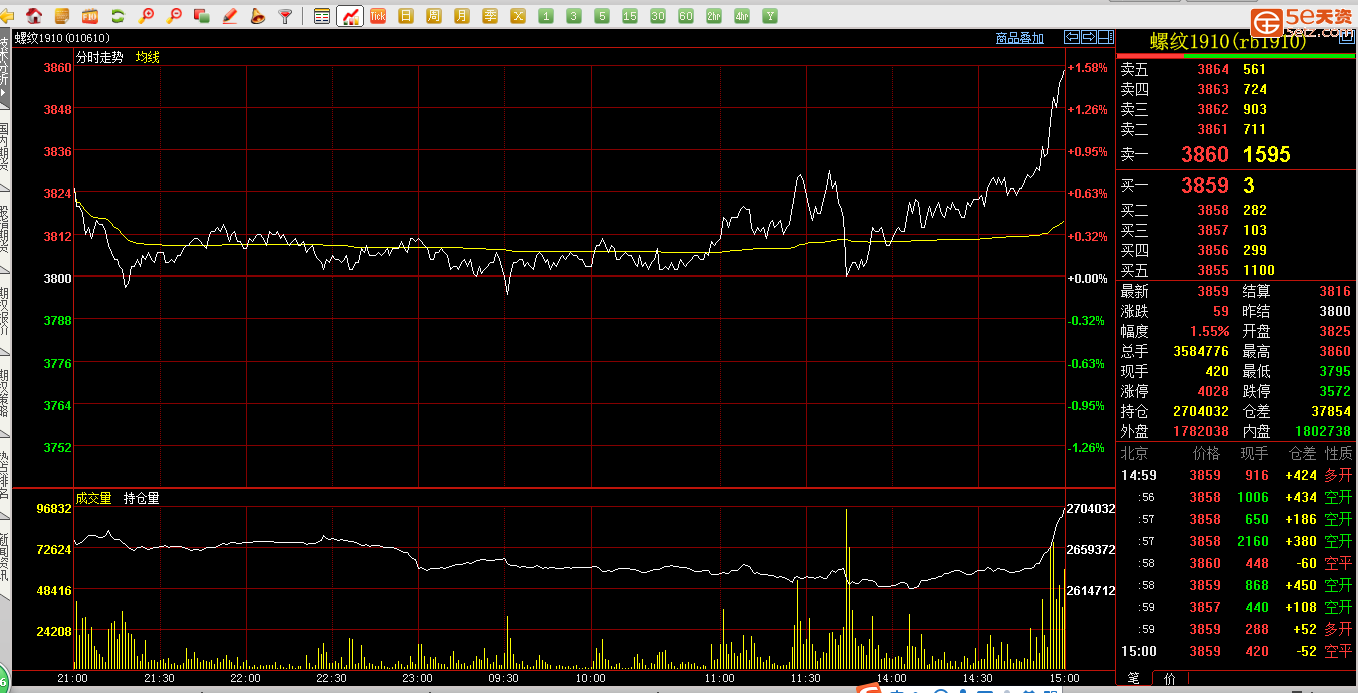The width and height of the screenshot is (1358, 693).
Task: Click the 跌停 value 3572
Action: tap(1334, 391)
